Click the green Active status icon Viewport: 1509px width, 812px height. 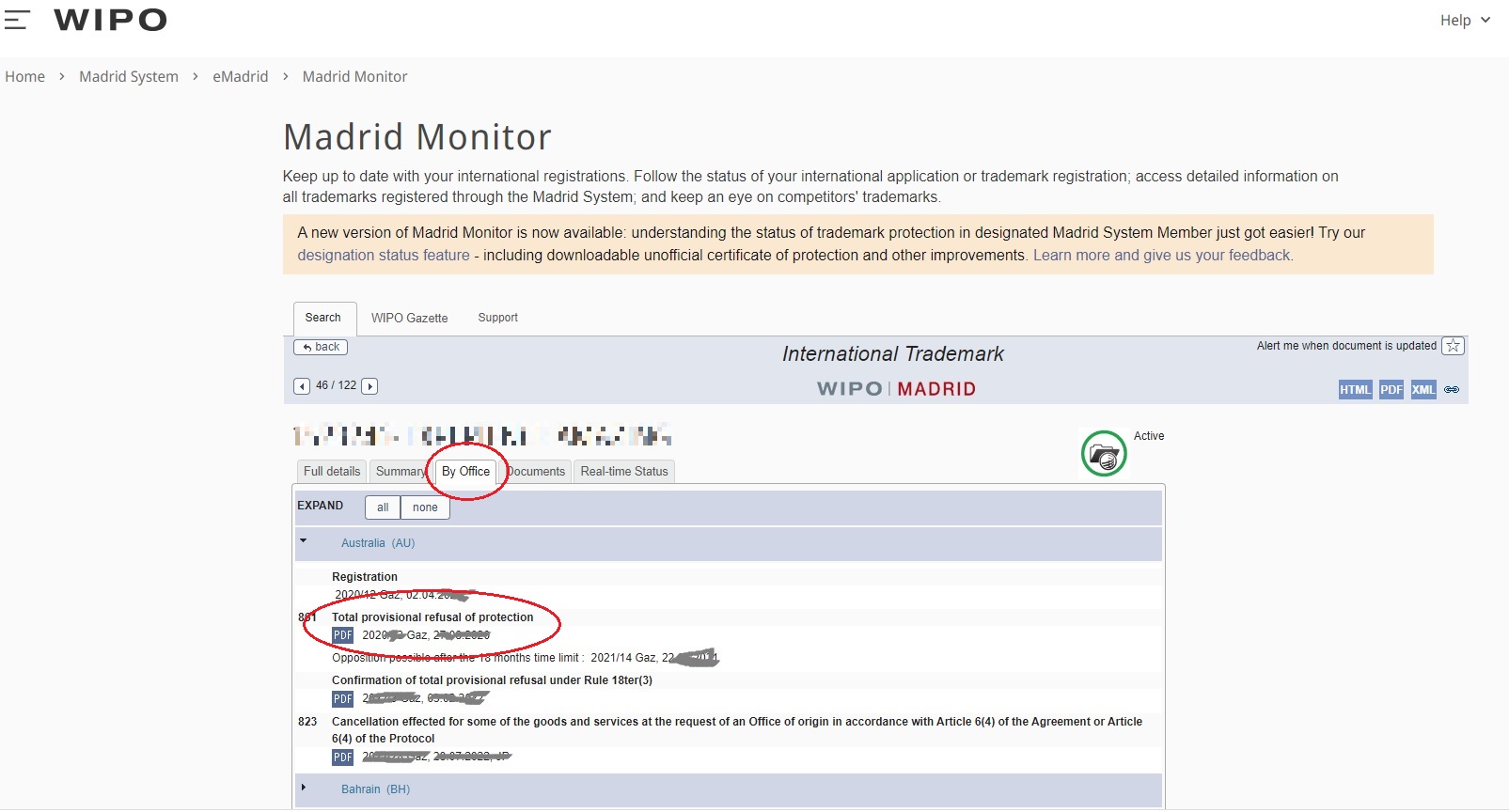coord(1104,454)
